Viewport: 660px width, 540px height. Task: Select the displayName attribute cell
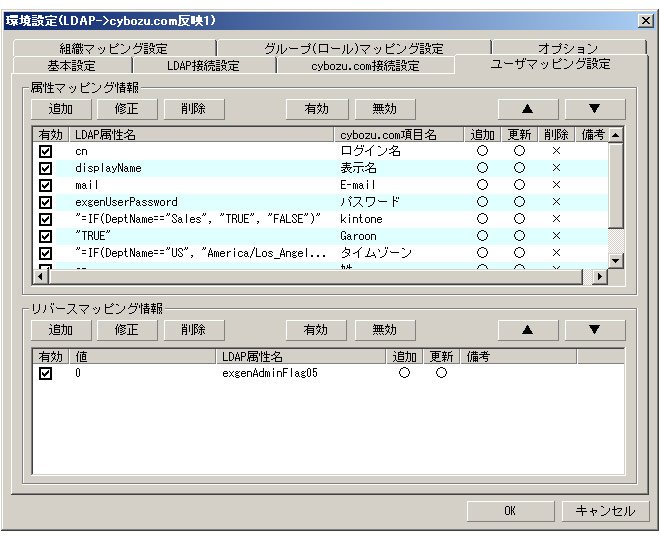[108, 168]
